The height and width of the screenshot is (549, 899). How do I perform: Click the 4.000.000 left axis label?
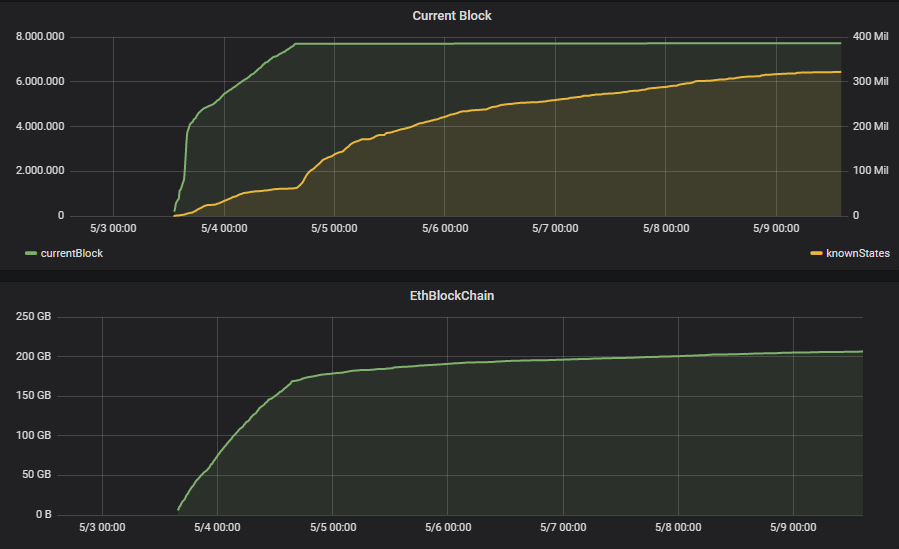pyautogui.click(x=40, y=126)
